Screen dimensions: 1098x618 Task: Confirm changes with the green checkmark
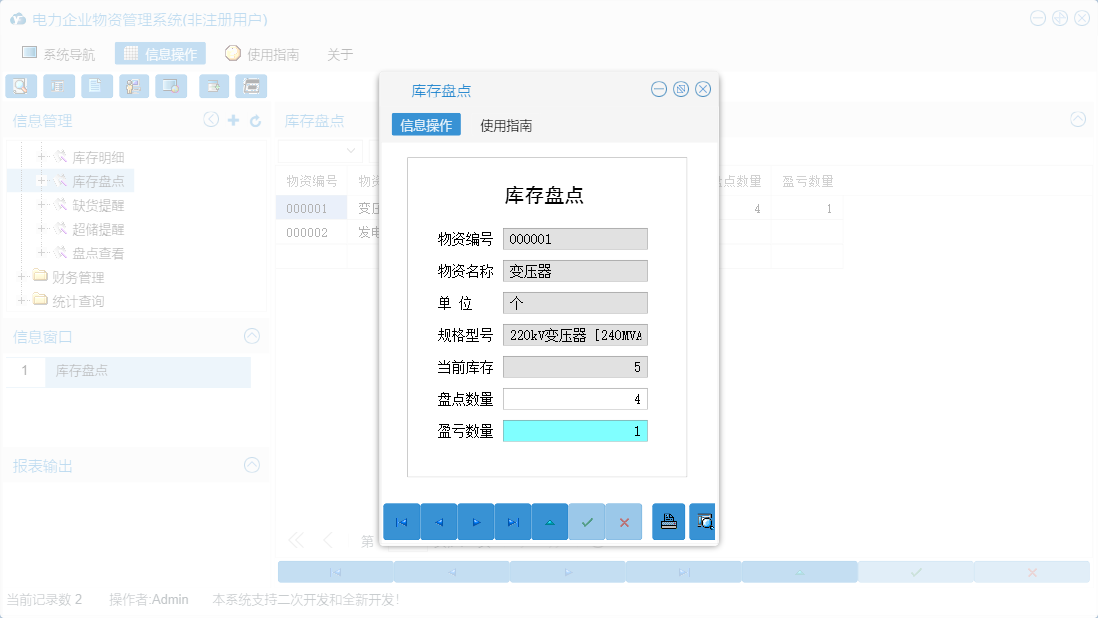tap(587, 521)
